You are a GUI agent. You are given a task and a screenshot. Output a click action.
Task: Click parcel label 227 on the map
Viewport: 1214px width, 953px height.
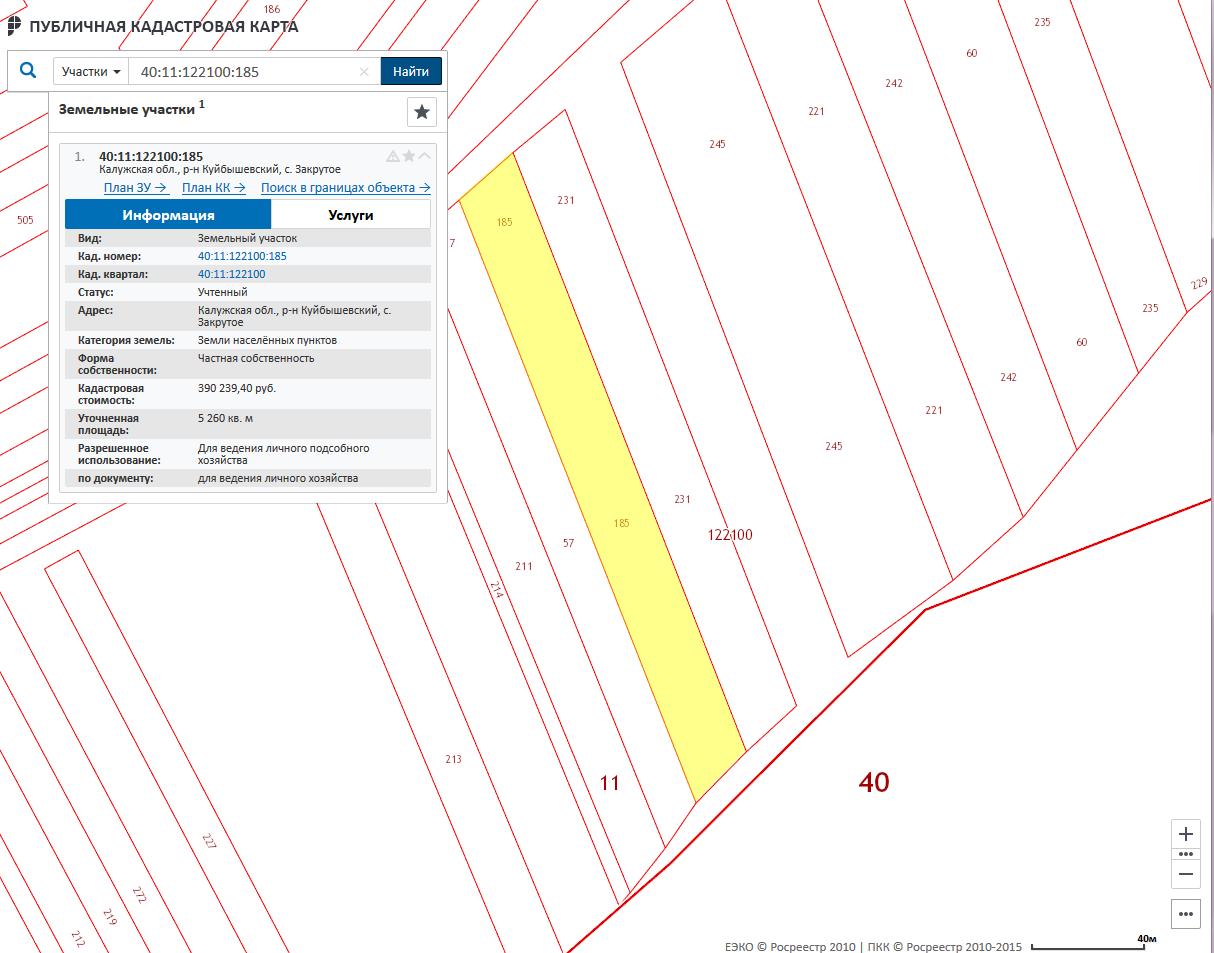click(x=209, y=841)
